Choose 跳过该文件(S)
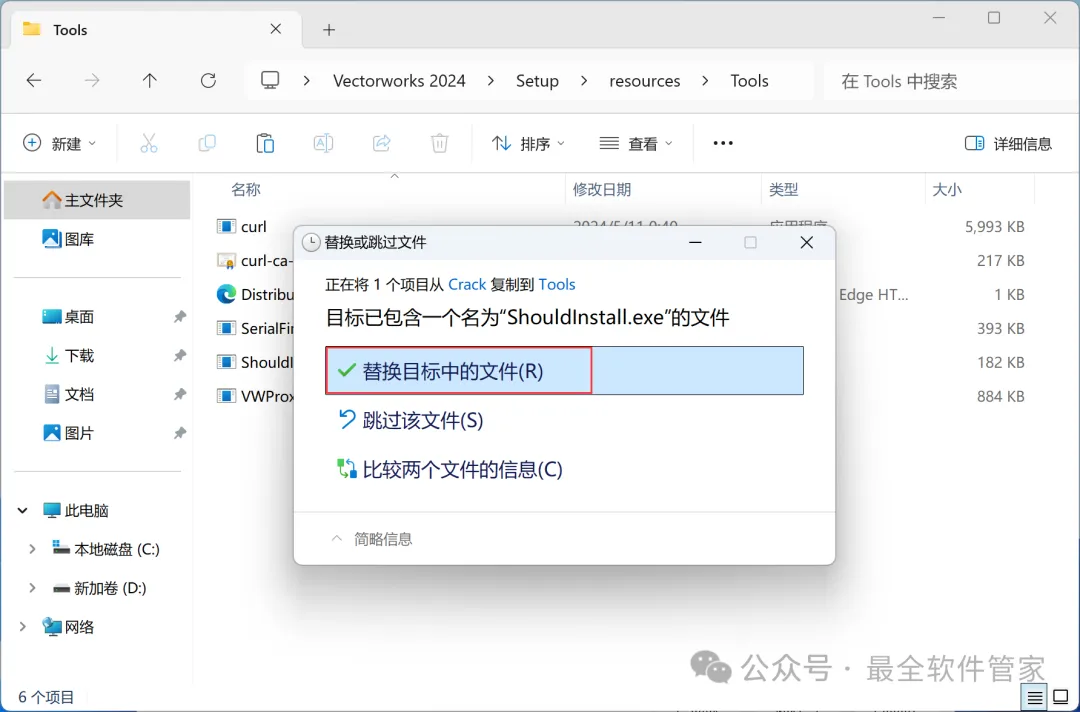Viewport: 1080px width, 712px height. tap(411, 420)
